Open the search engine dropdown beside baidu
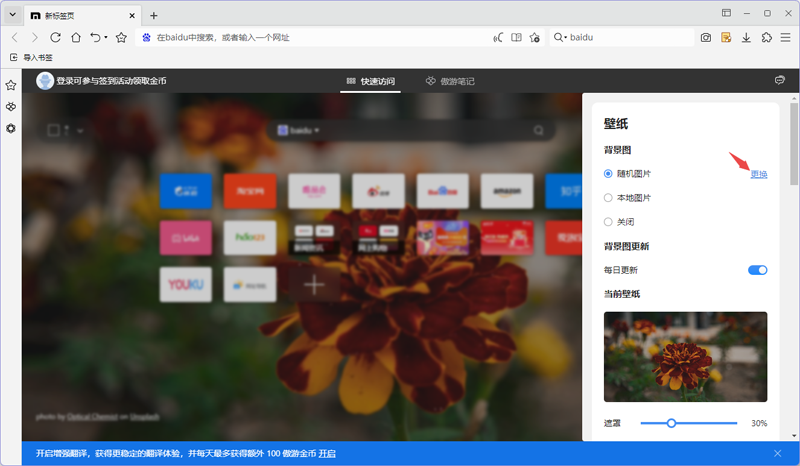 pyautogui.click(x=562, y=37)
